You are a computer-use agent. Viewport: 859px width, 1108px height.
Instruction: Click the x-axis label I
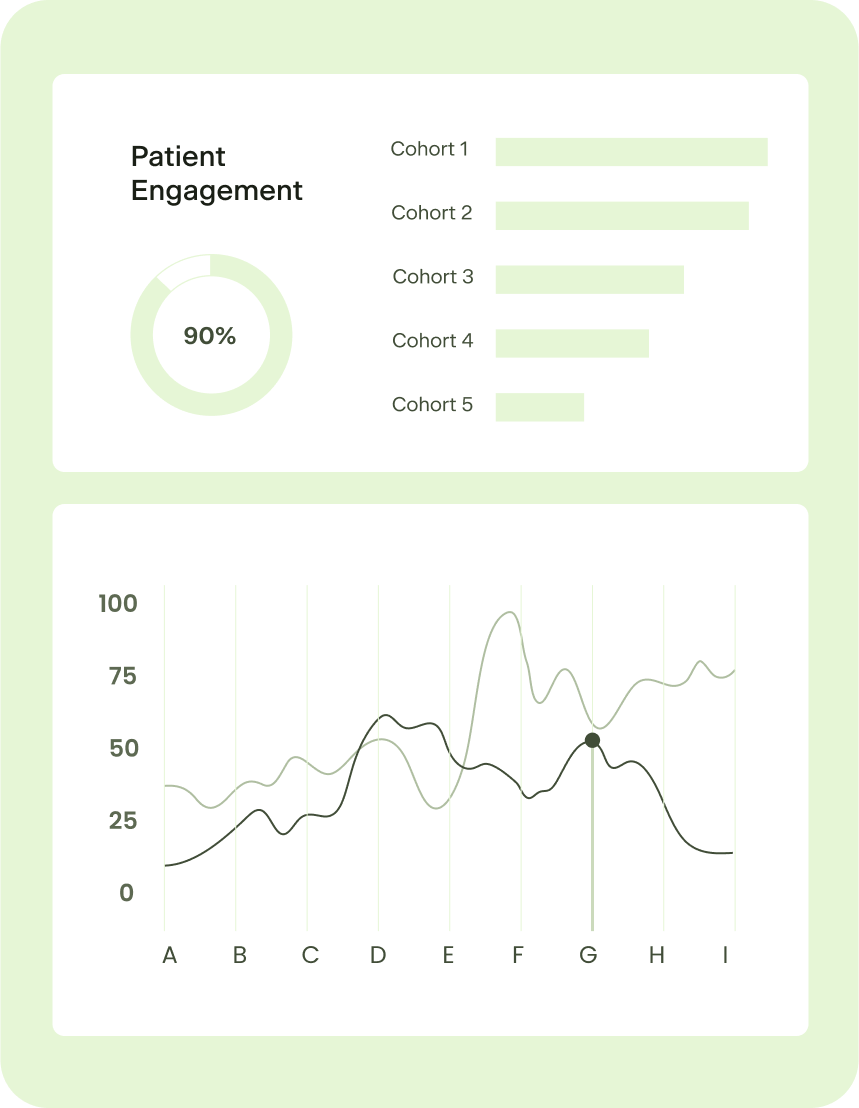(x=725, y=955)
